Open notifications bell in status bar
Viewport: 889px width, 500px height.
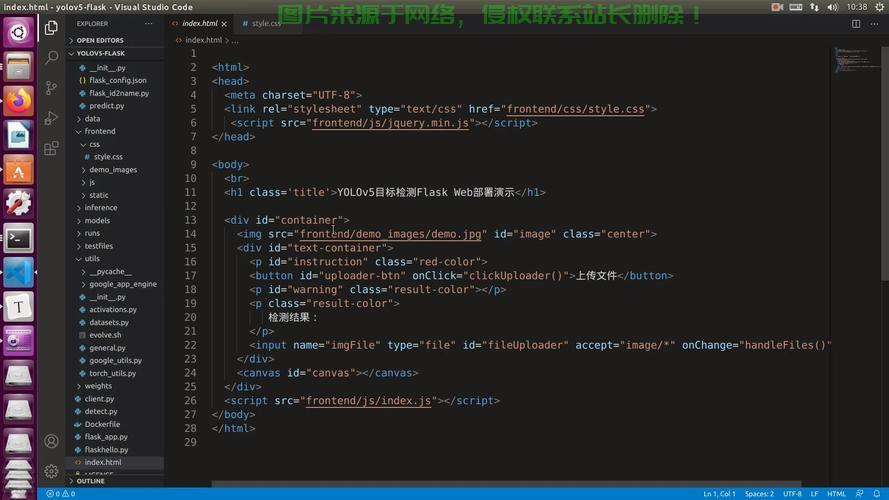(x=877, y=494)
